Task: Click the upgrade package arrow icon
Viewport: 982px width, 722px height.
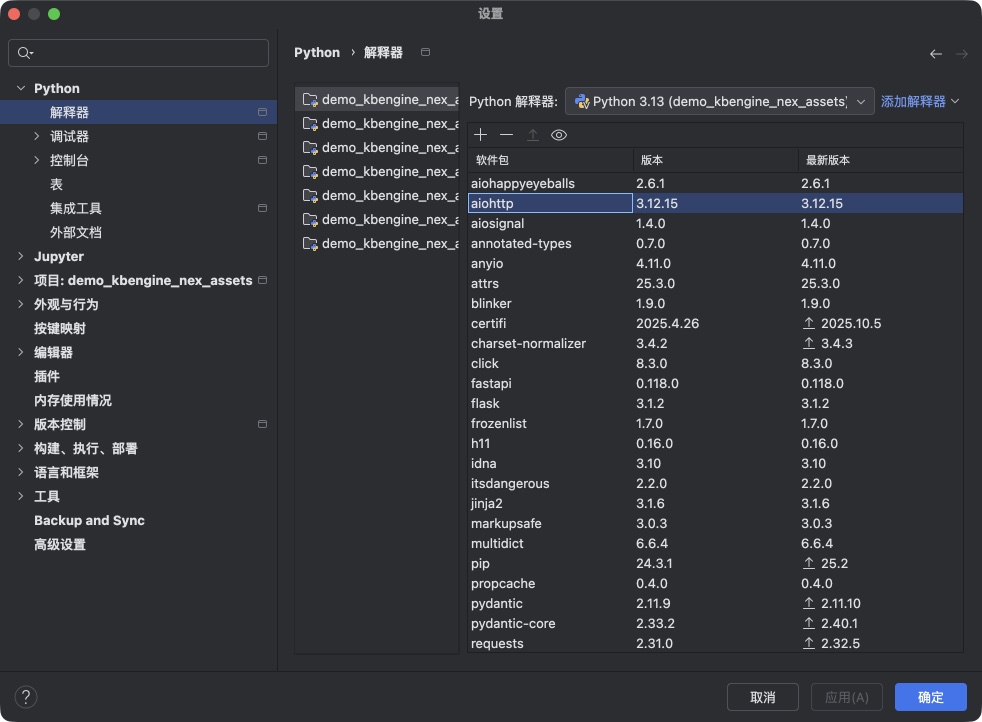Action: coord(533,135)
